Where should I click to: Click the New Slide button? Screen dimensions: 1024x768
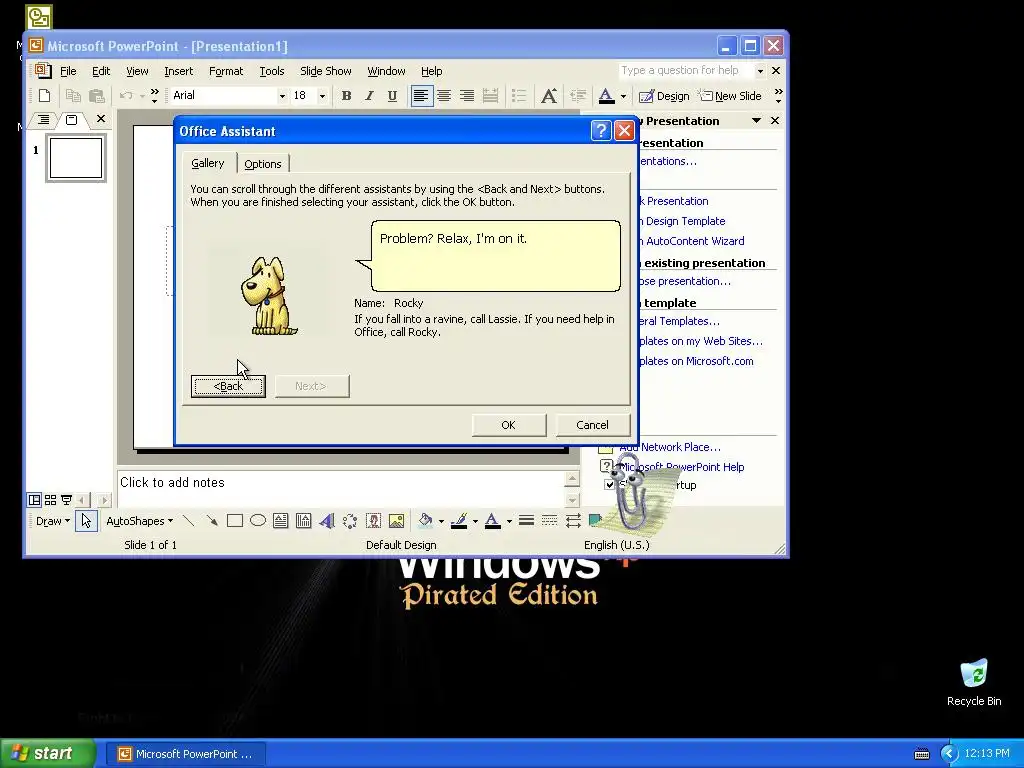point(731,96)
